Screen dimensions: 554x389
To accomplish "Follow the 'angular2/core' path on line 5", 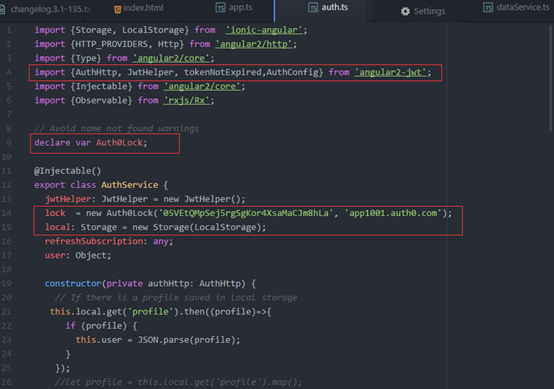I will pyautogui.click(x=202, y=87).
